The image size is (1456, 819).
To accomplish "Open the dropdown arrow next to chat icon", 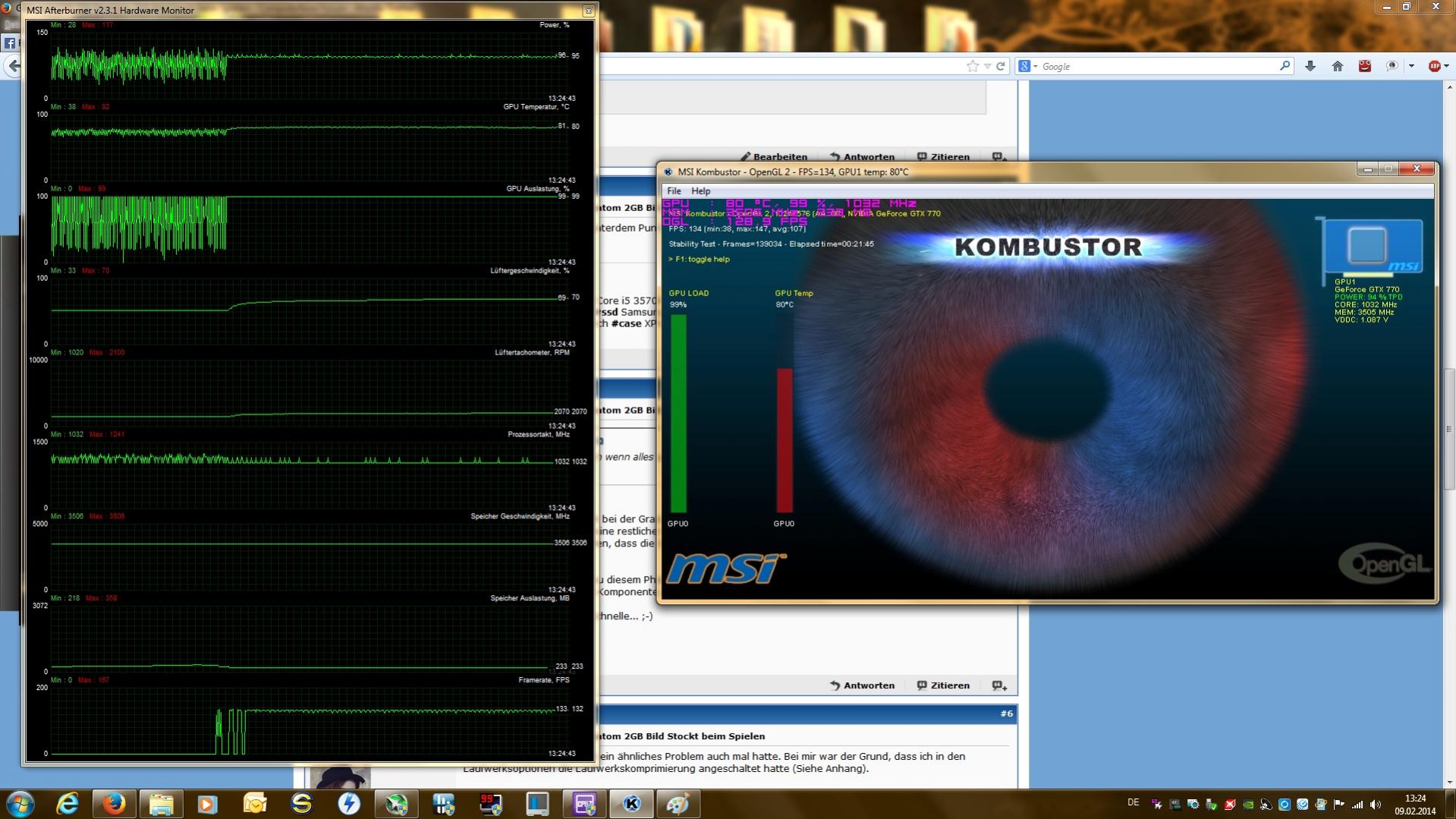I will click(1411, 66).
